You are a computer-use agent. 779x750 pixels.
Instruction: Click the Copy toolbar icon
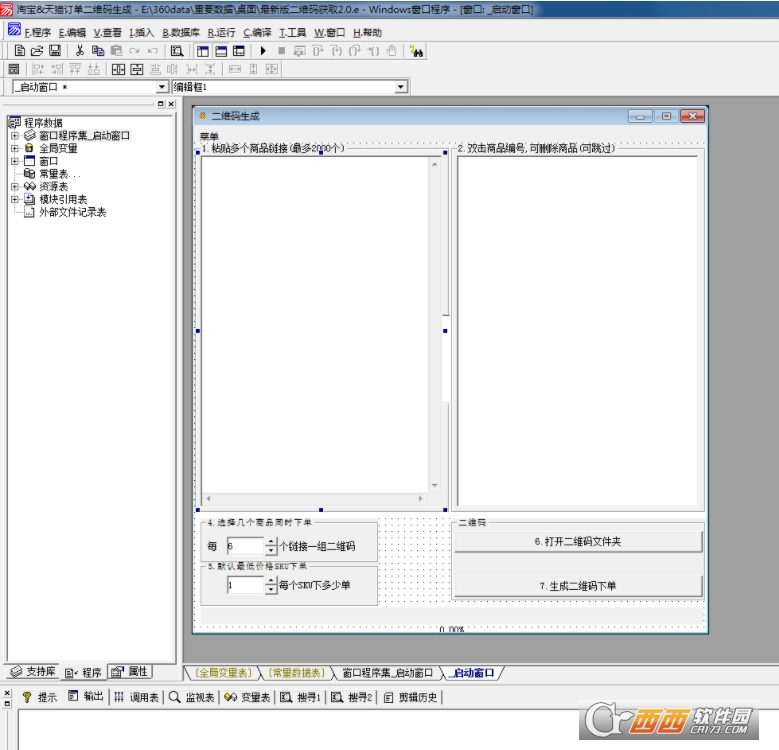(x=98, y=50)
